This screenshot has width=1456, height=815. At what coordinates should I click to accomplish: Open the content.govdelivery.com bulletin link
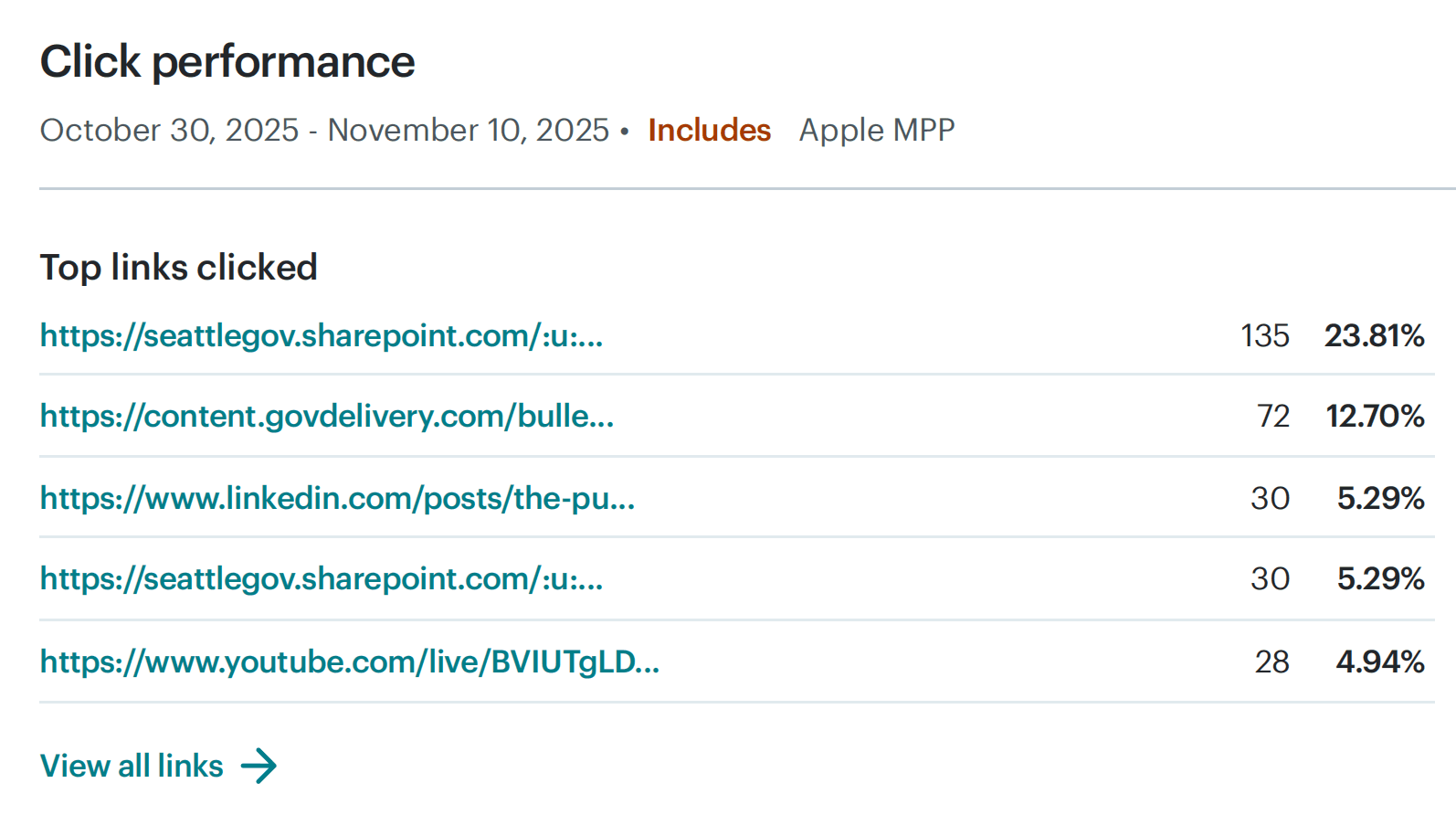(327, 417)
